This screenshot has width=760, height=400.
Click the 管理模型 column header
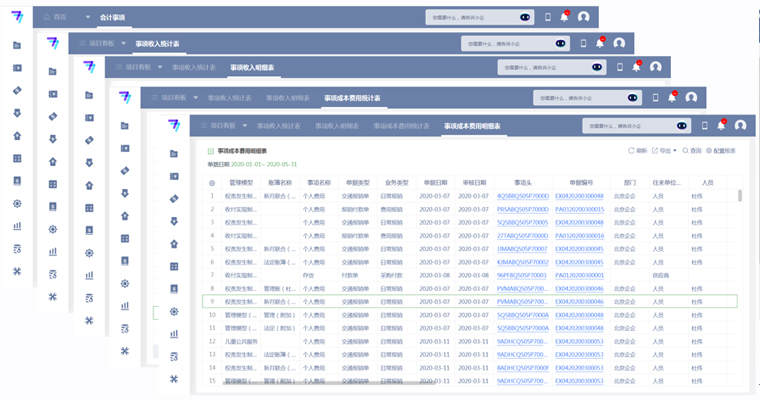click(x=241, y=183)
